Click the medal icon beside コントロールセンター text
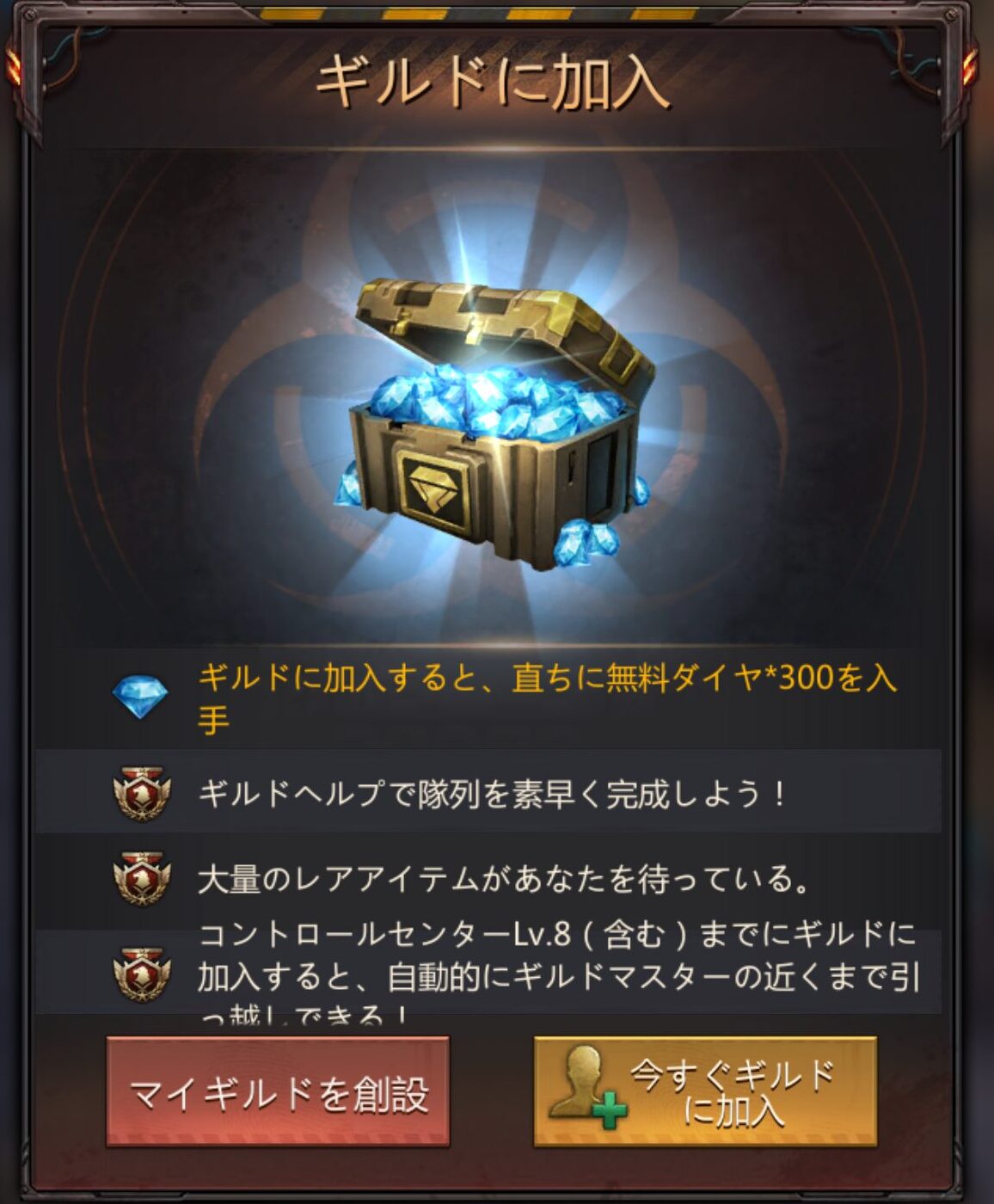This screenshot has width=994, height=1204. point(142,974)
